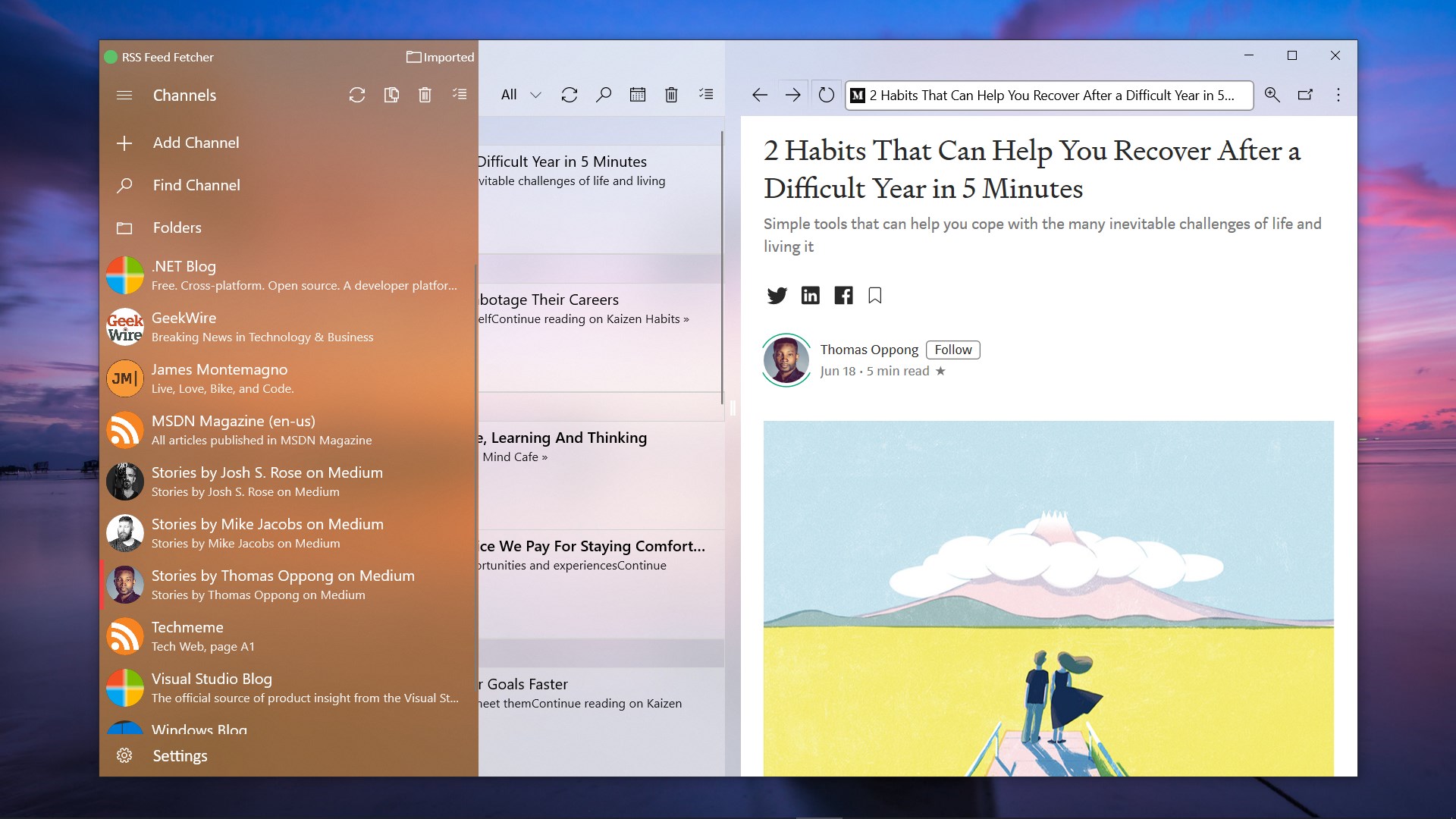
Task: Click the copy channels icon
Action: coord(391,95)
